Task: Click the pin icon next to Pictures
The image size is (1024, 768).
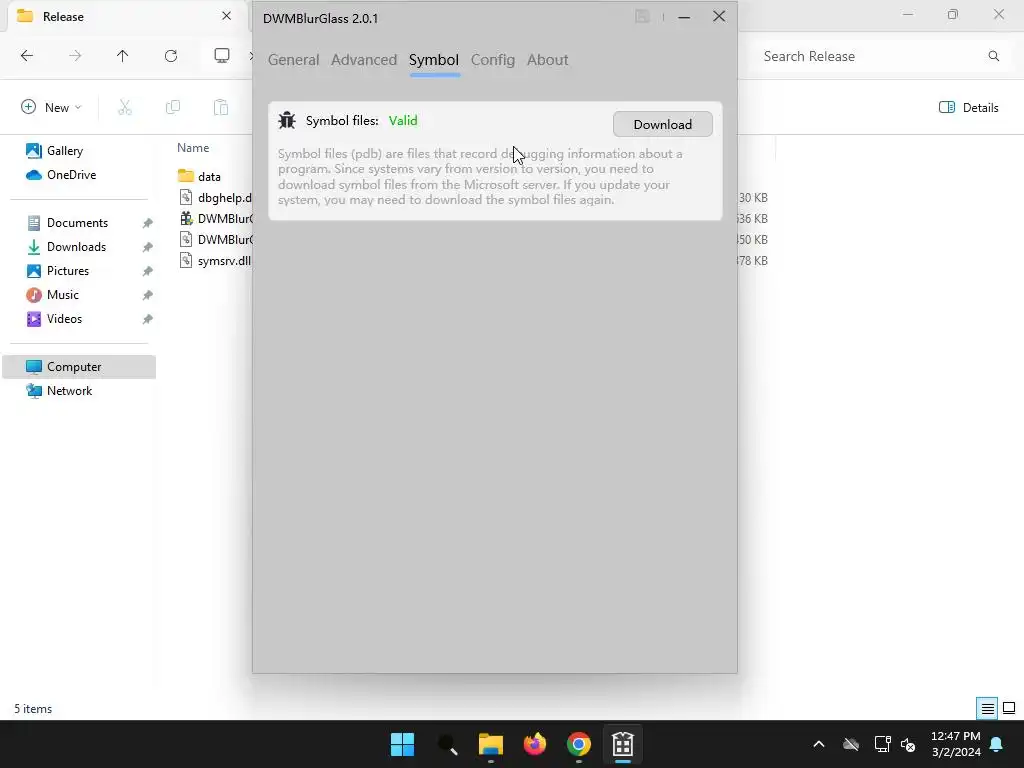Action: tap(148, 271)
